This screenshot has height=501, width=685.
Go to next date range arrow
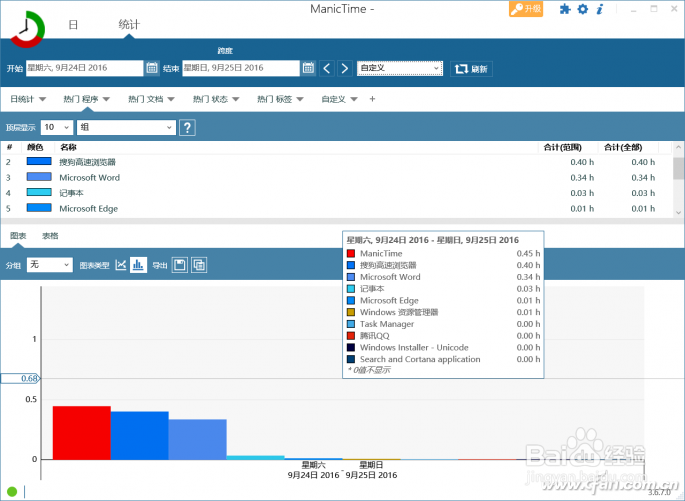pyautogui.click(x=345, y=68)
